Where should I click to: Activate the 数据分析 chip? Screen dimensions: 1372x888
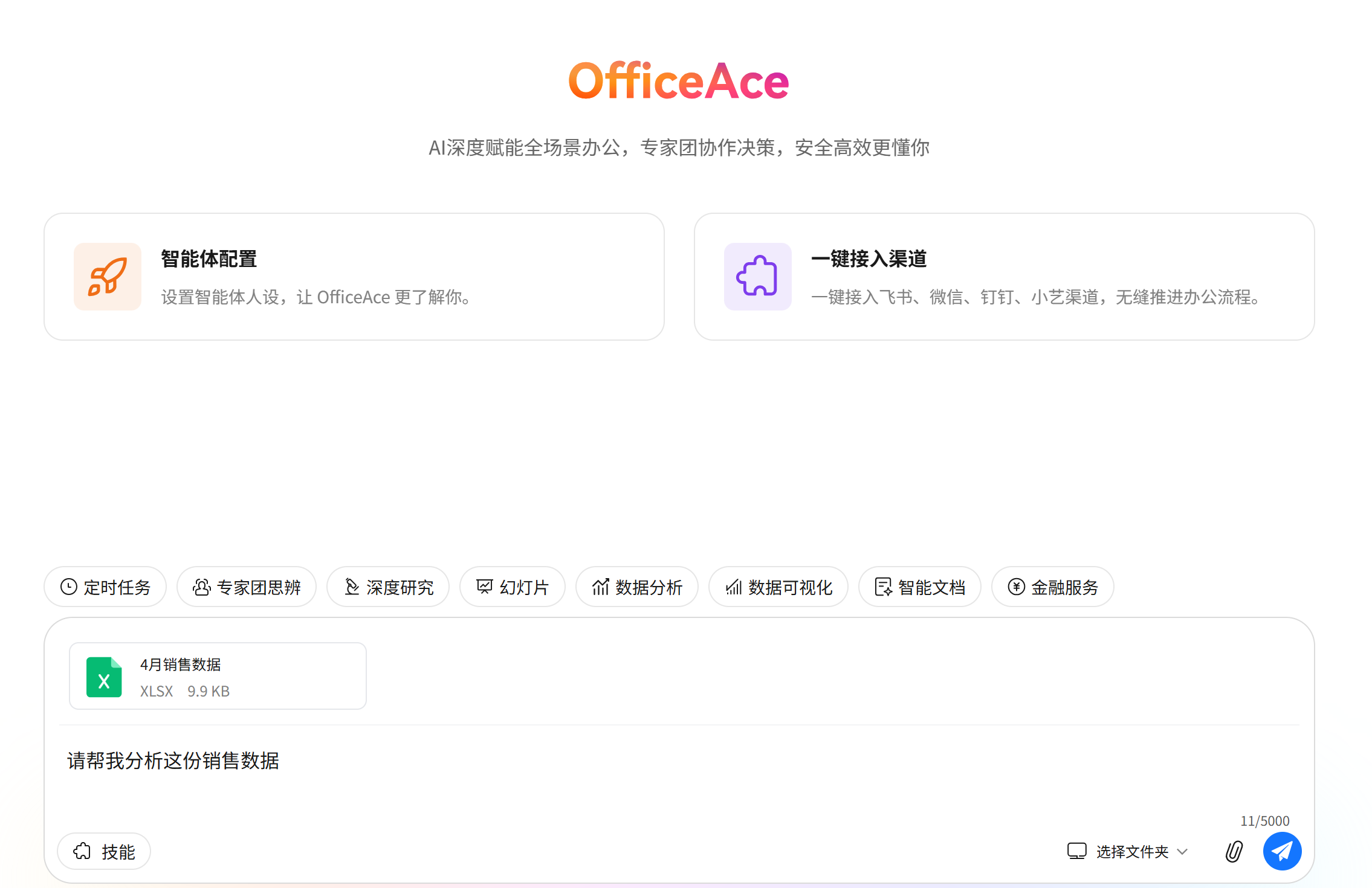pos(637,587)
